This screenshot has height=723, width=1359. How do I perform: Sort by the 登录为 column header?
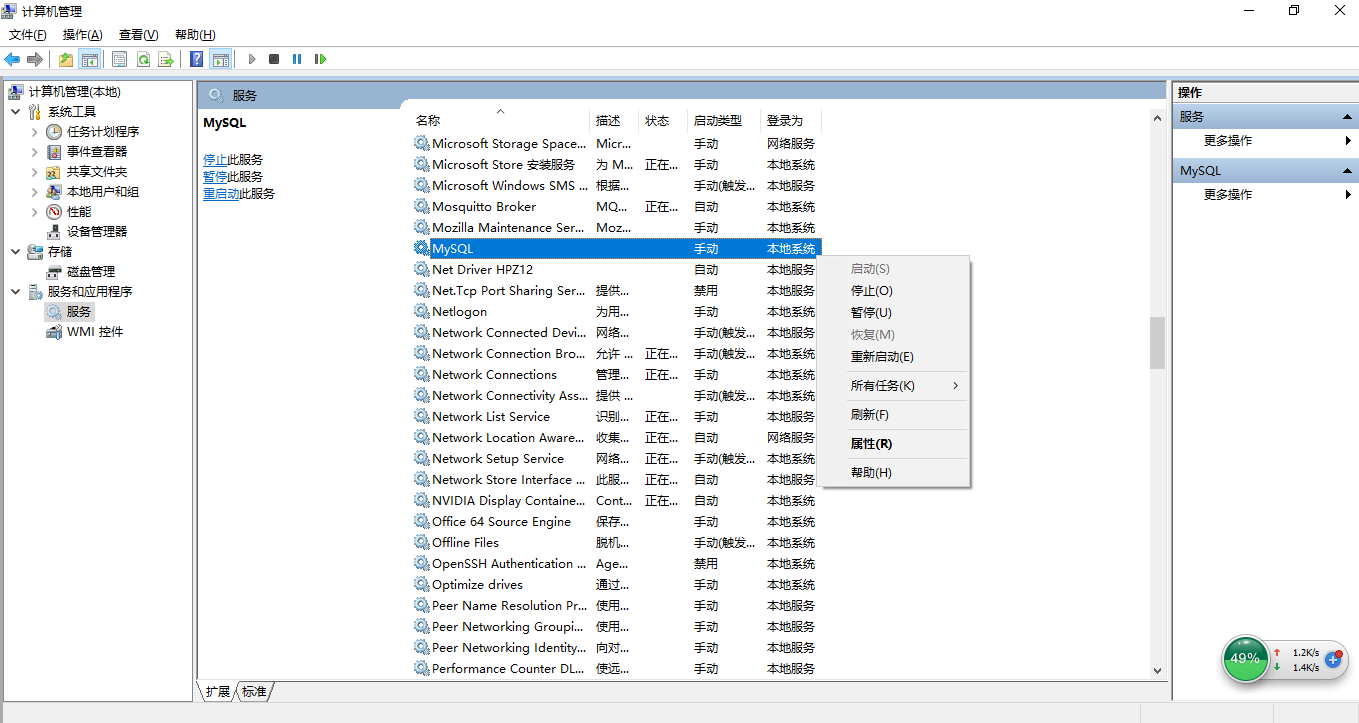click(x=790, y=120)
